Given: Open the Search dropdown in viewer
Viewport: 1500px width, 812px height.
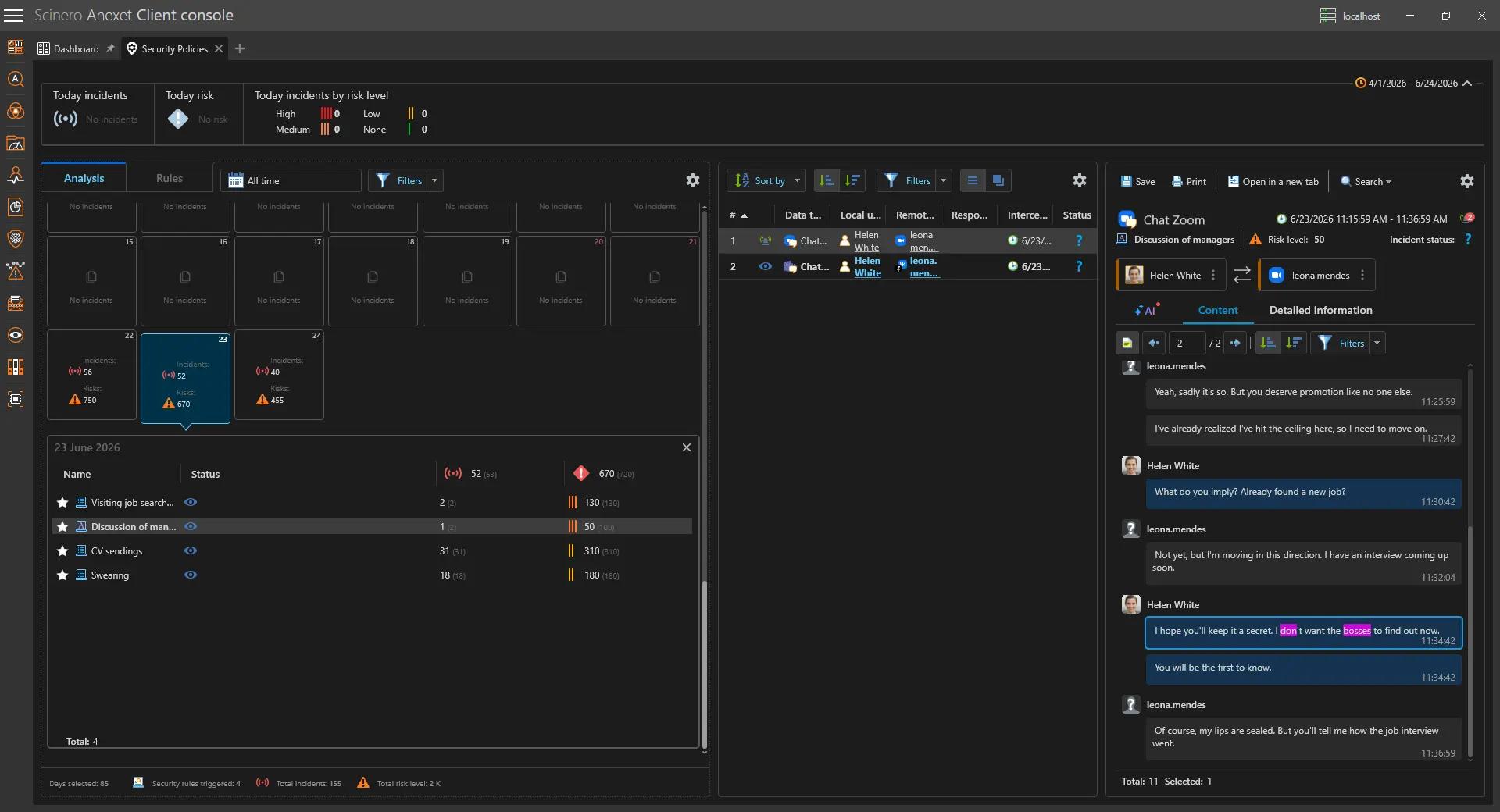Looking at the screenshot, I should coord(1366,182).
